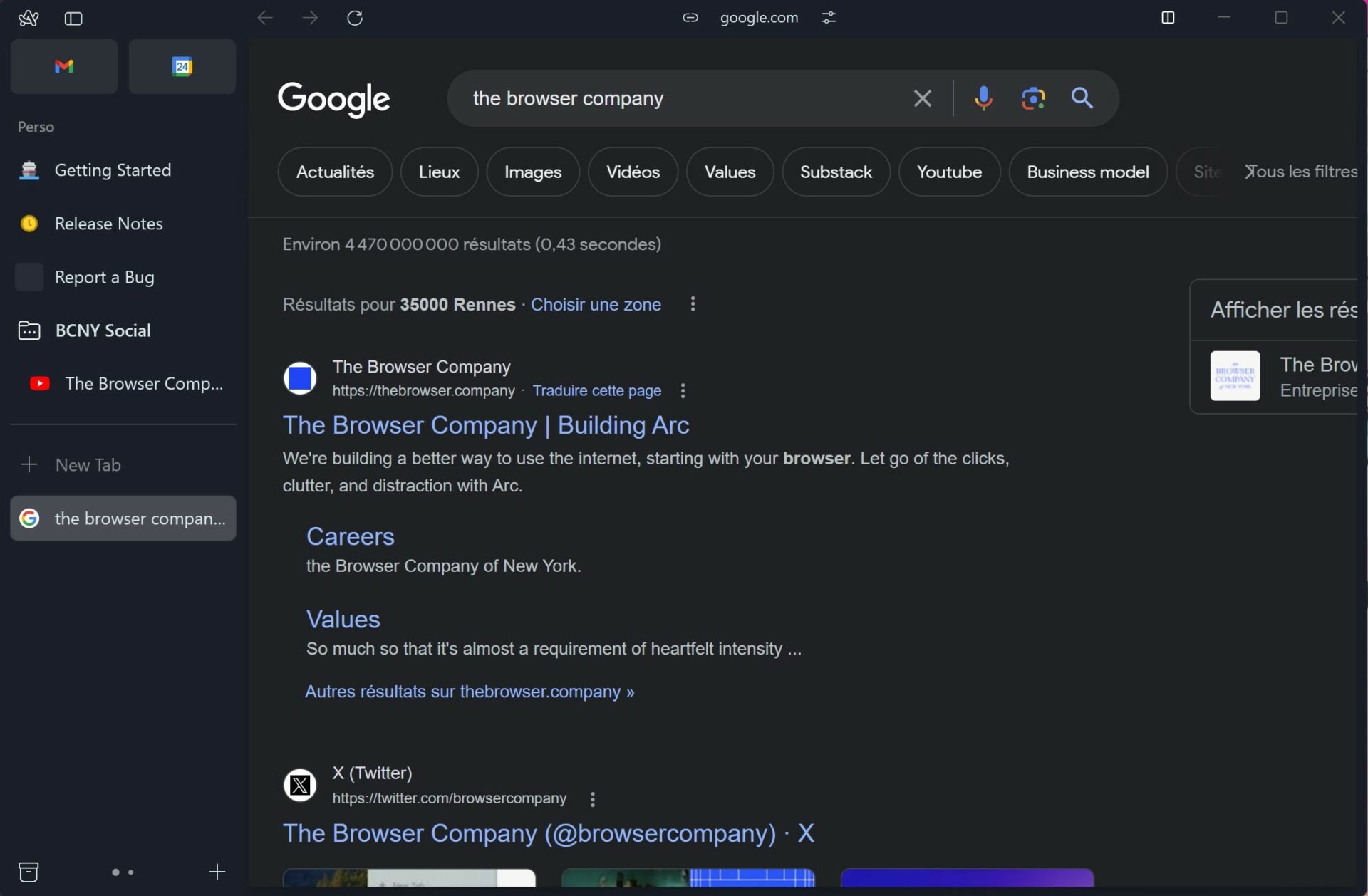The width and height of the screenshot is (1368, 896).
Task: Switch spaces using the dots indicator
Action: [x=123, y=872]
